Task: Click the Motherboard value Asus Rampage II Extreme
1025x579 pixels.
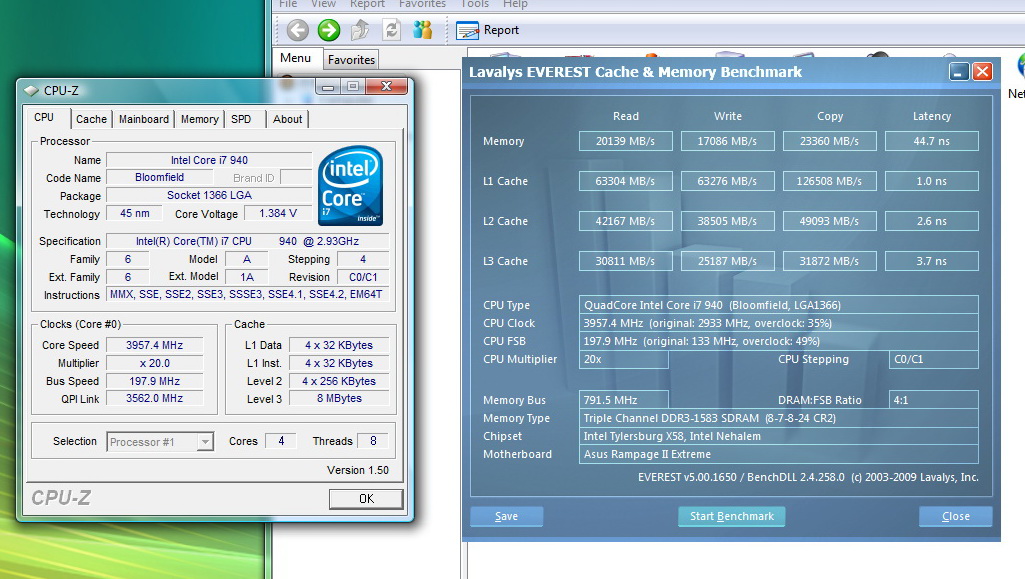Action: tap(779, 454)
